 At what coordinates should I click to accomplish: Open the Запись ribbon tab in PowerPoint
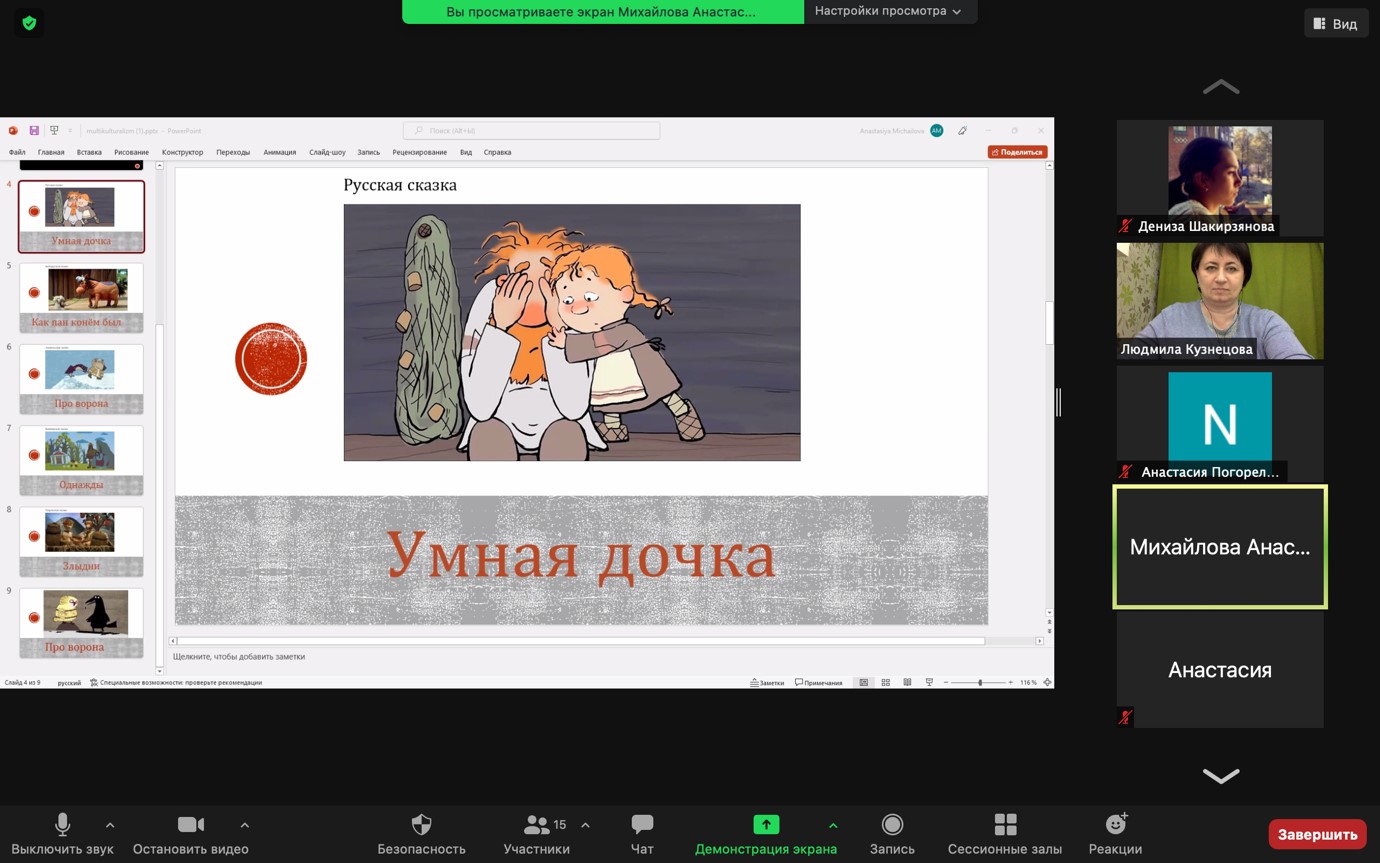click(368, 152)
